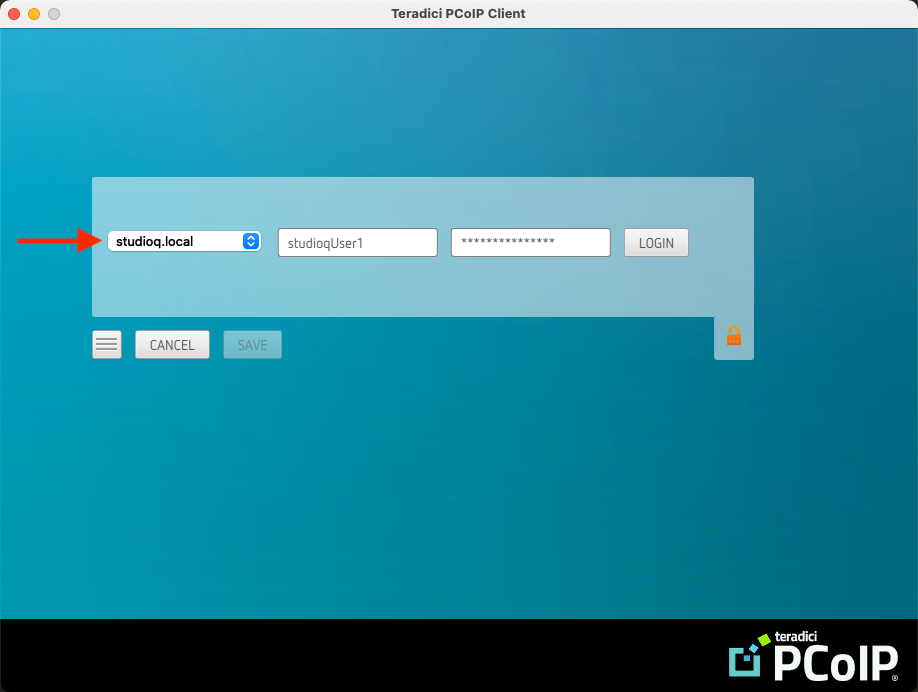Open the studioq.local domain dropdown
The image size is (918, 692).
[x=184, y=241]
